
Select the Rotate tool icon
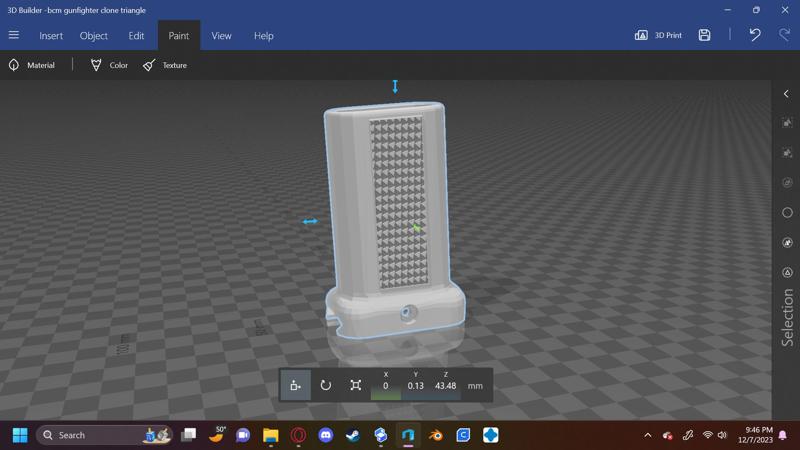(x=326, y=385)
